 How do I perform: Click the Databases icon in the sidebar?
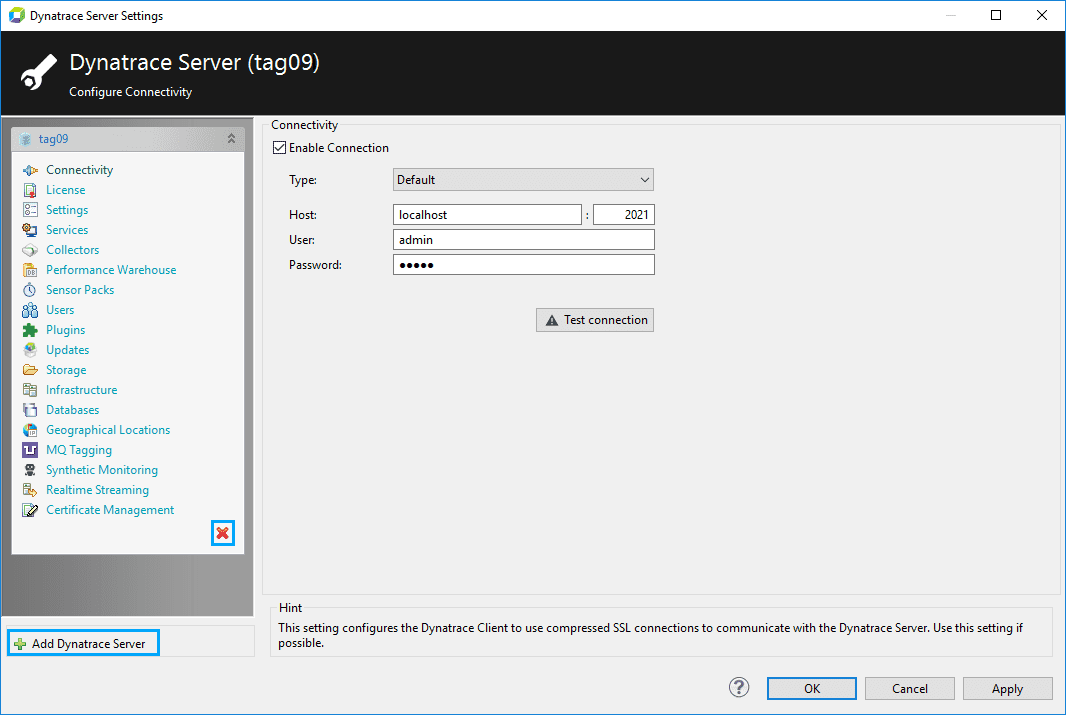click(x=30, y=410)
